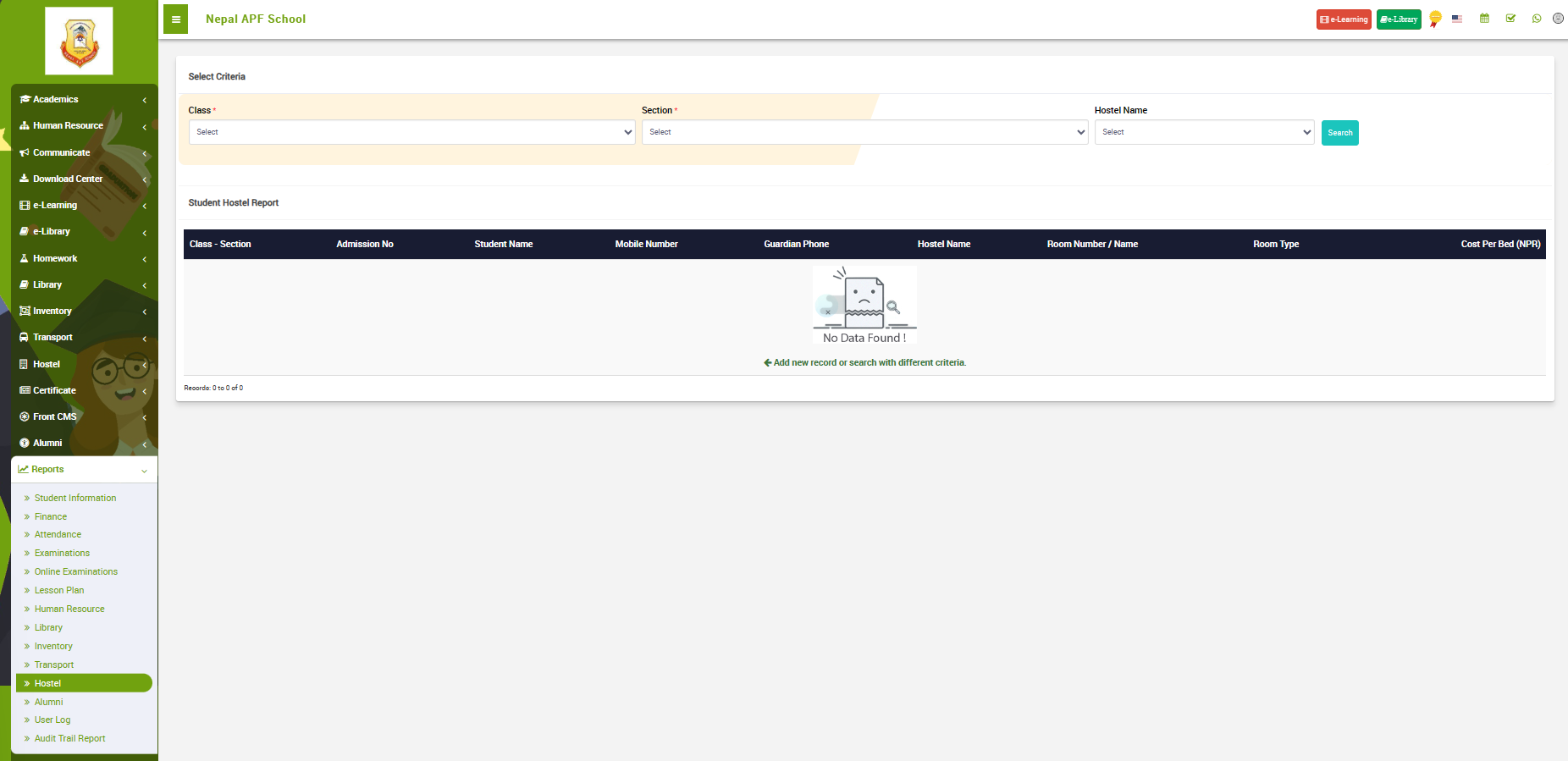The image size is (1568, 761).
Task: Expand the Academics sidebar menu
Action: point(84,100)
